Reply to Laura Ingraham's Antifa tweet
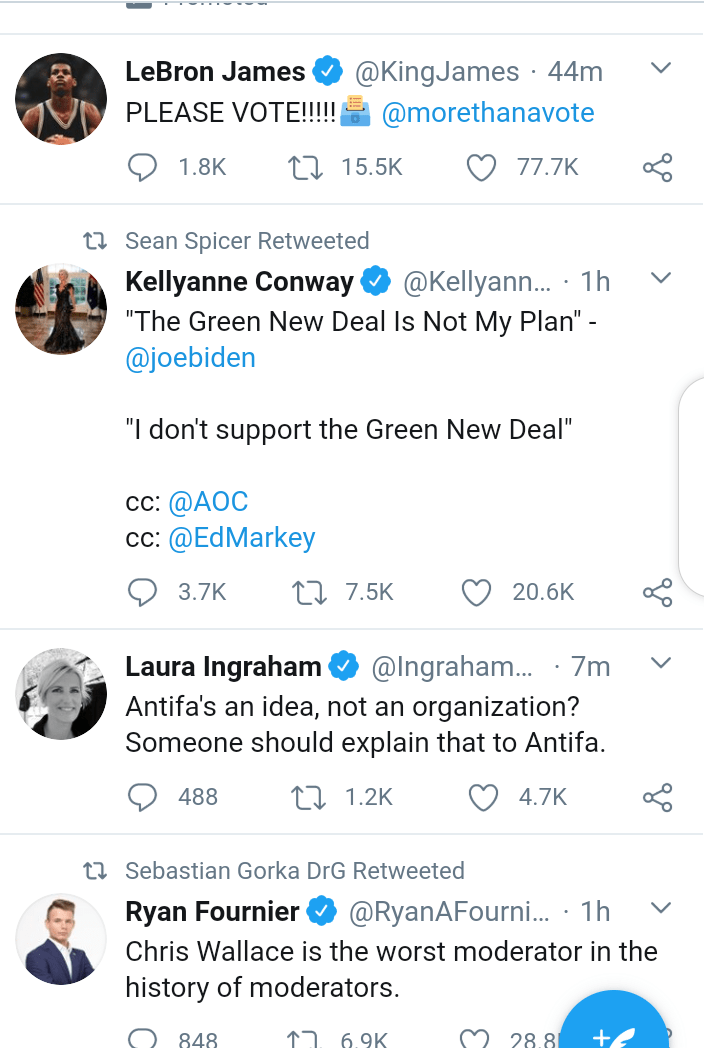The image size is (704, 1048). (142, 797)
